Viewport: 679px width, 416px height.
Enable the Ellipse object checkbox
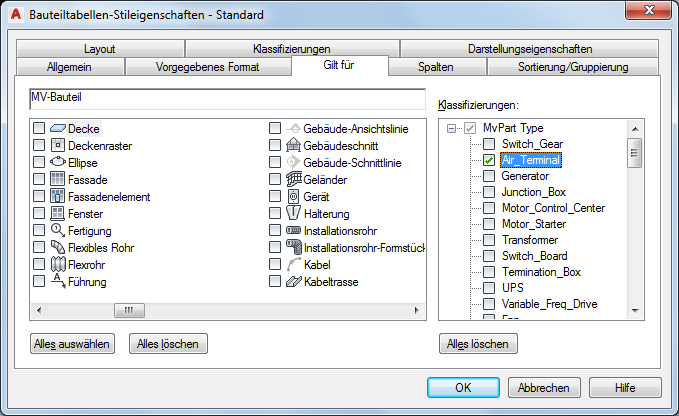coord(39,162)
